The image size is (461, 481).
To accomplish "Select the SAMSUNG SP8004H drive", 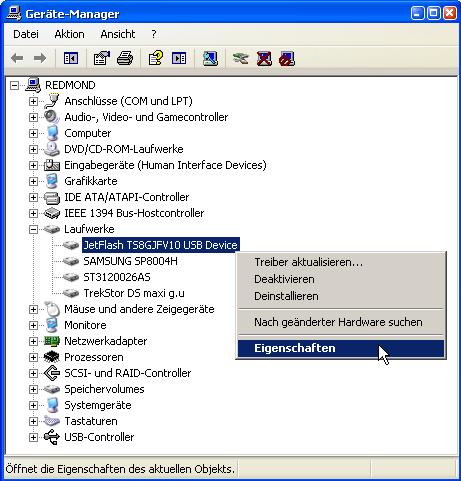I will coord(130,261).
